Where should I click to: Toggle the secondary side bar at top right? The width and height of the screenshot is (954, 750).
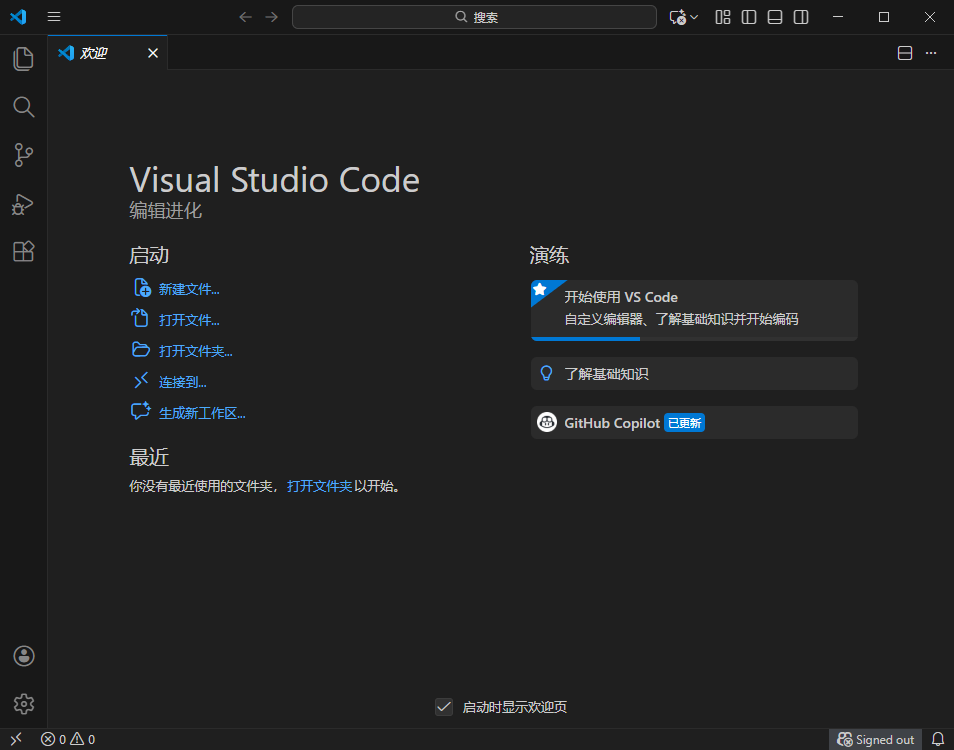[x=800, y=17]
